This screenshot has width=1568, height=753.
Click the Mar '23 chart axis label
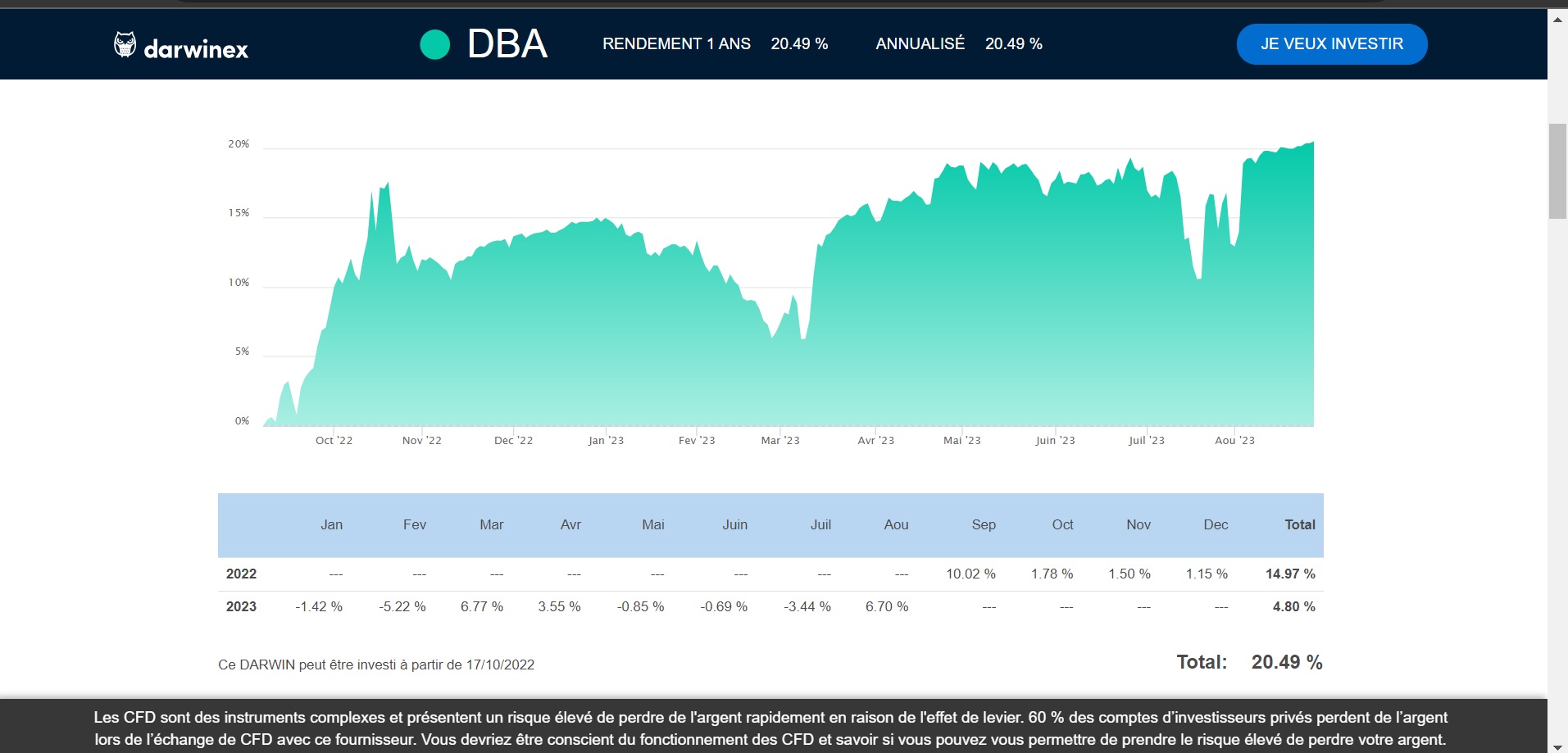pos(780,441)
